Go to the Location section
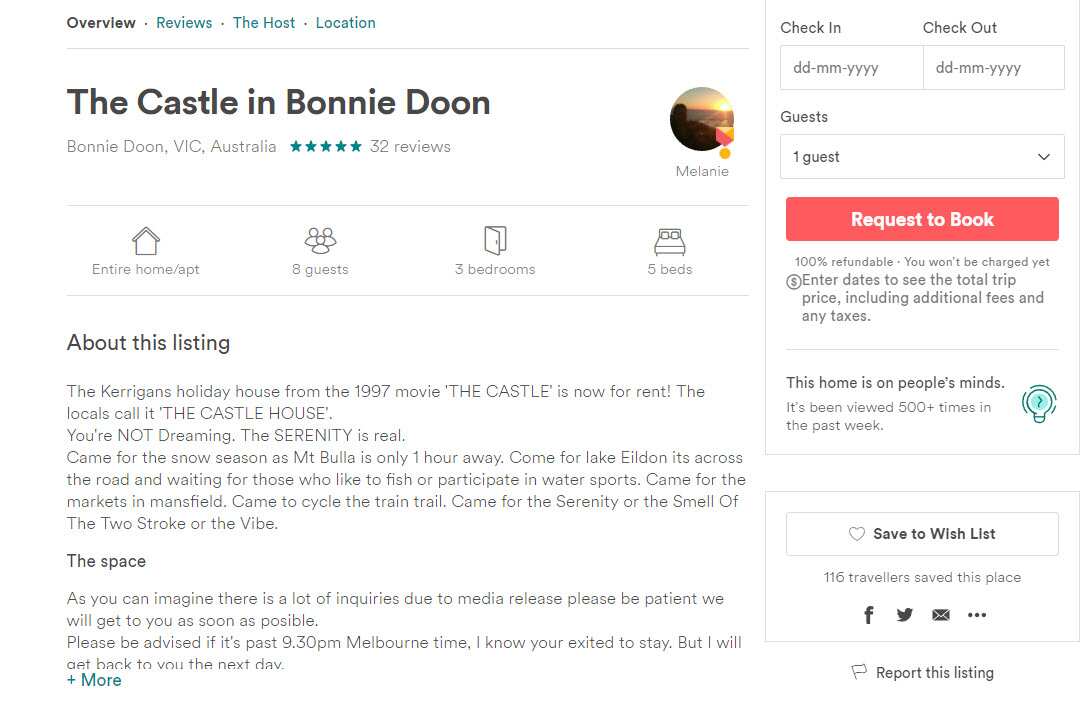The width and height of the screenshot is (1090, 714). click(345, 22)
